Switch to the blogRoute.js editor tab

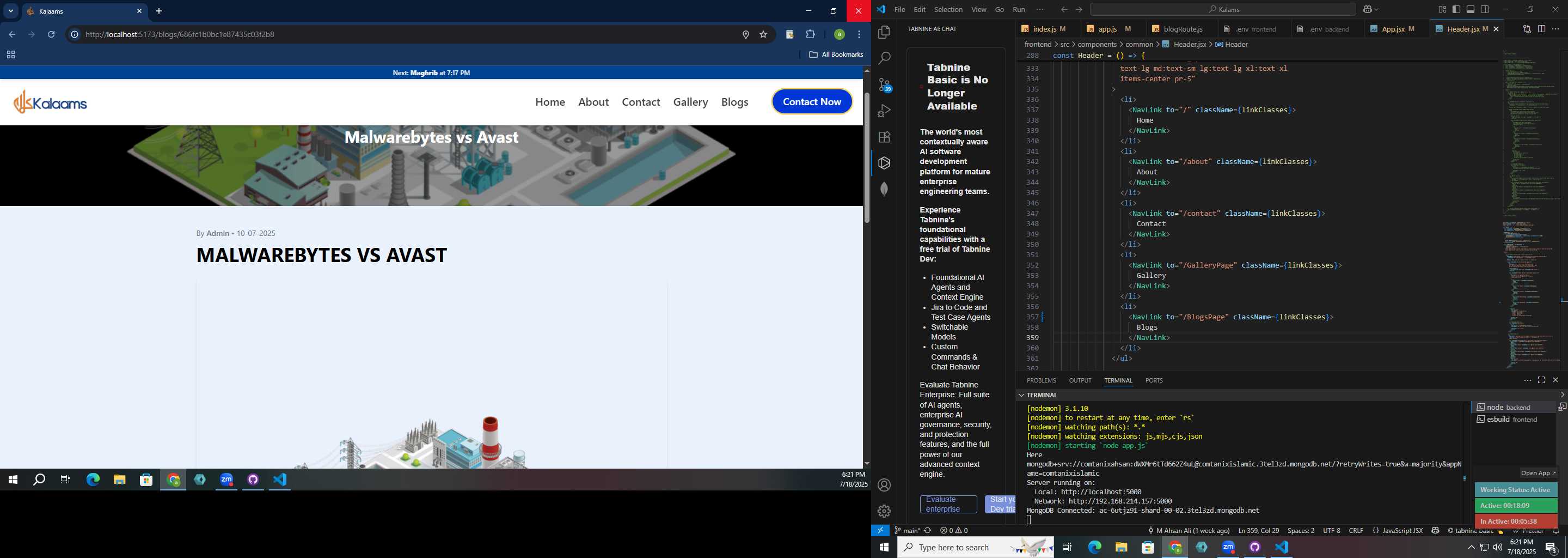tap(1182, 29)
